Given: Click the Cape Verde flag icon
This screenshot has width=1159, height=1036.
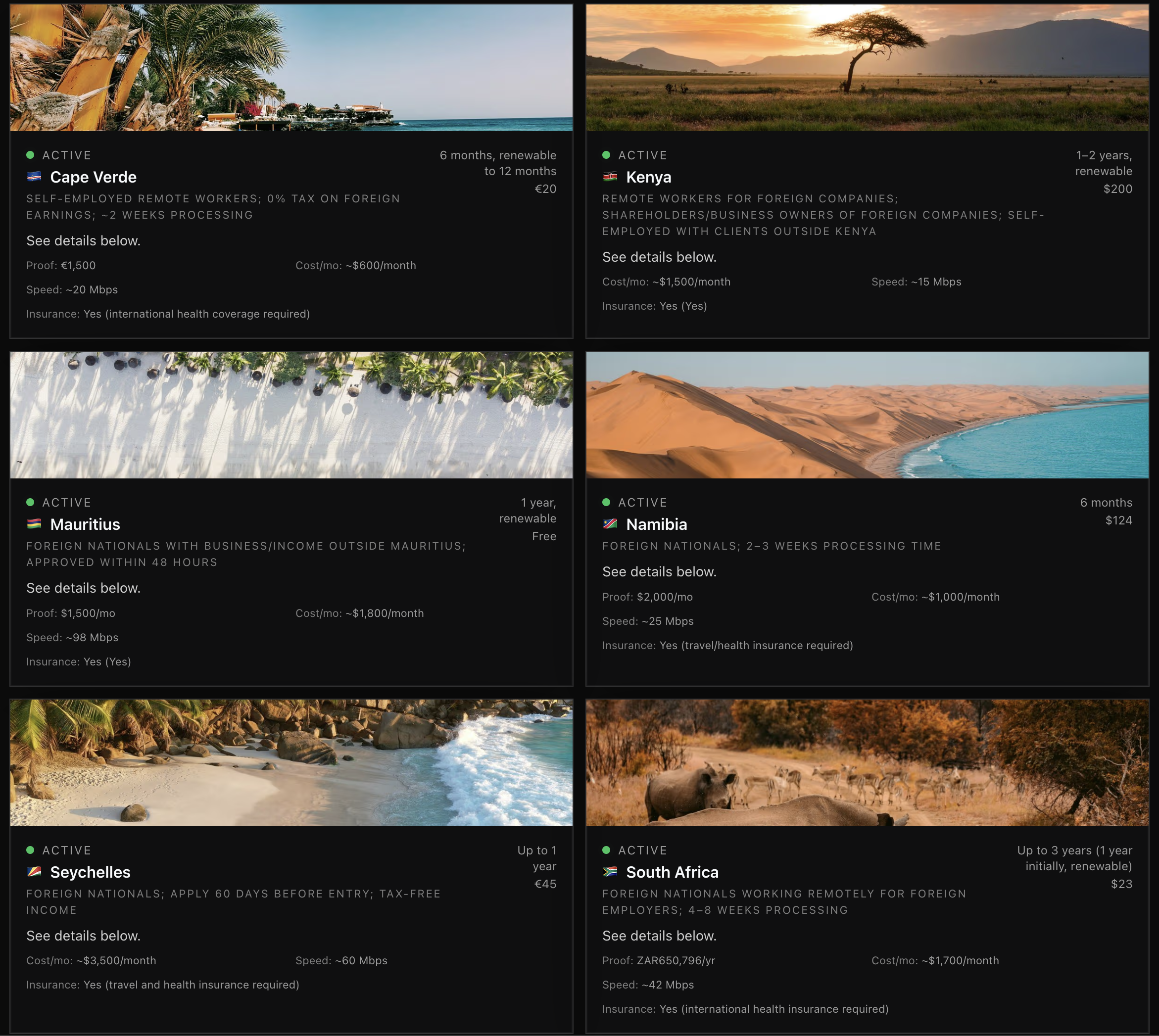Looking at the screenshot, I should coord(35,177).
